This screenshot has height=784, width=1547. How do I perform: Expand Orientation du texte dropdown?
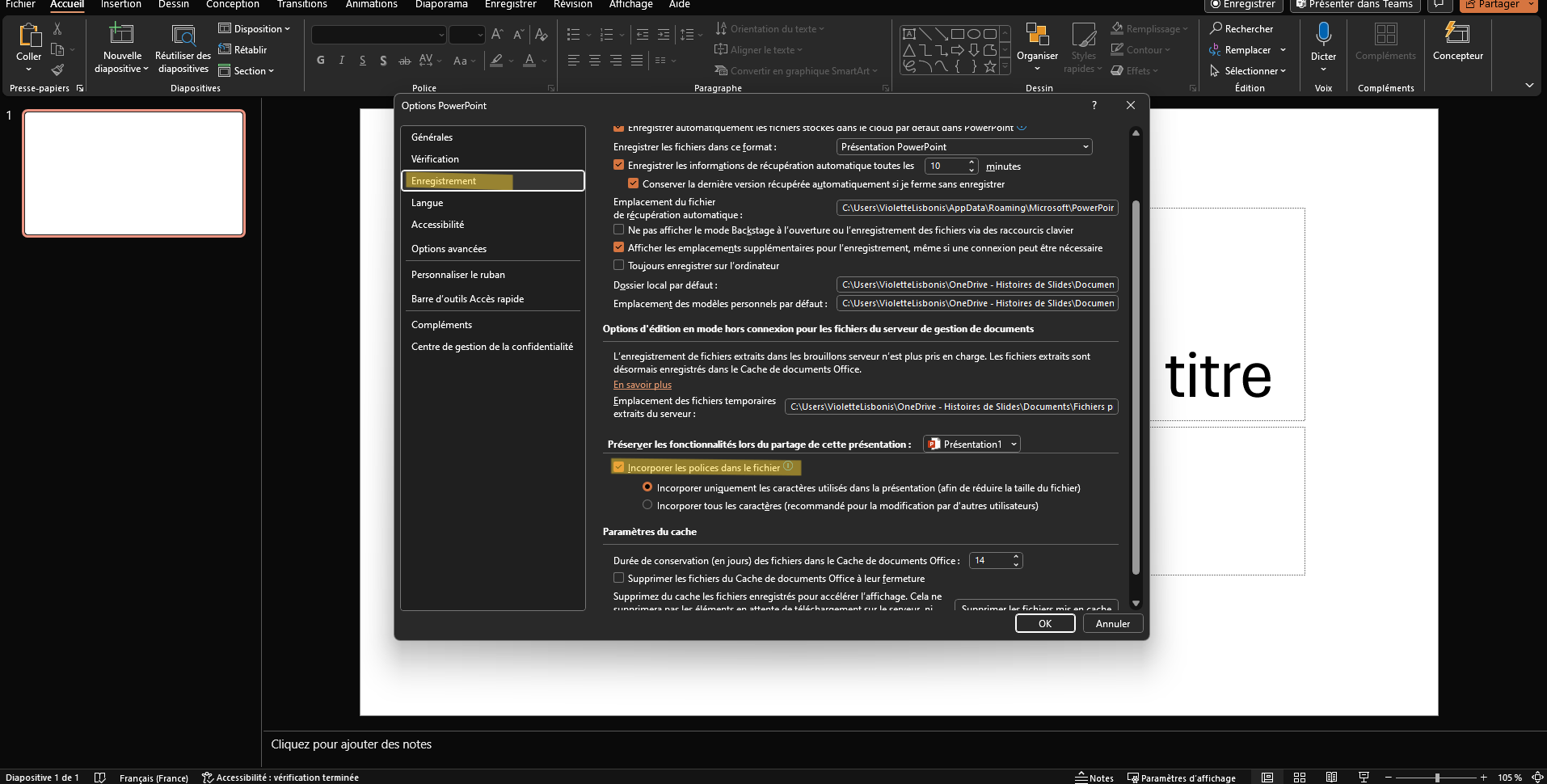769,28
